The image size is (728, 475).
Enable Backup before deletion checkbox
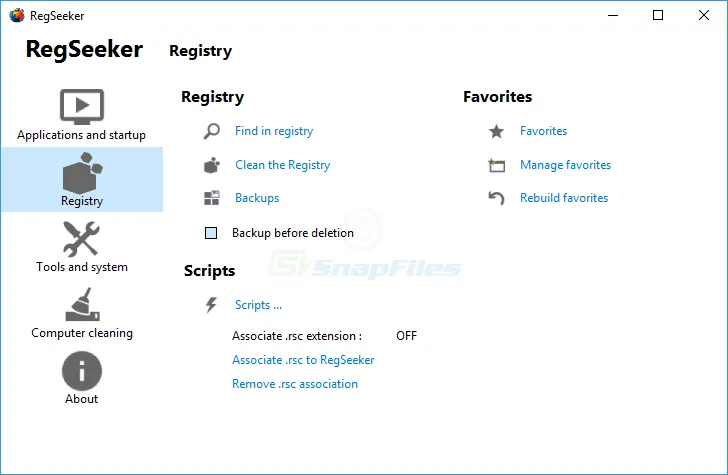pos(211,233)
